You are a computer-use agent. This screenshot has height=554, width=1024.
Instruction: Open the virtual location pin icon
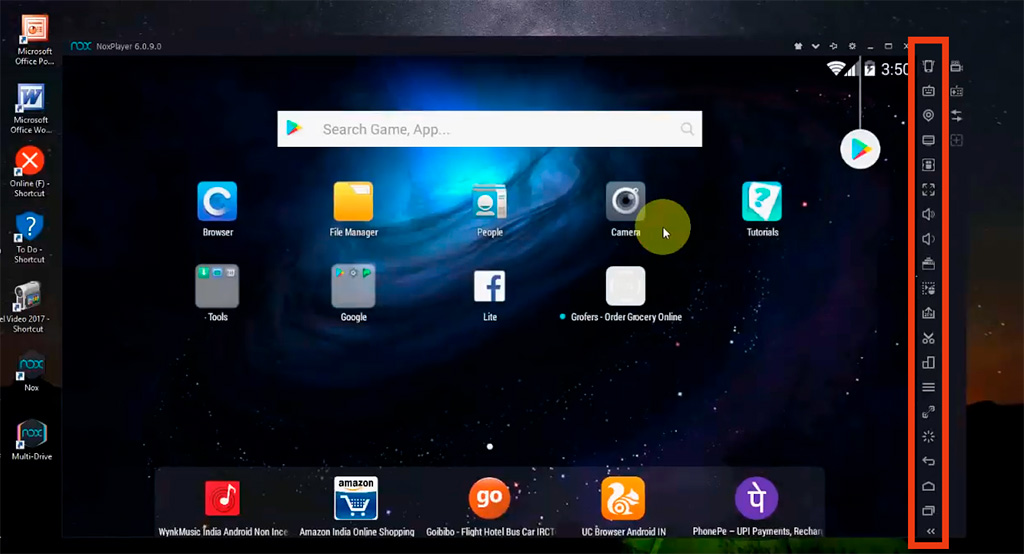[x=928, y=116]
